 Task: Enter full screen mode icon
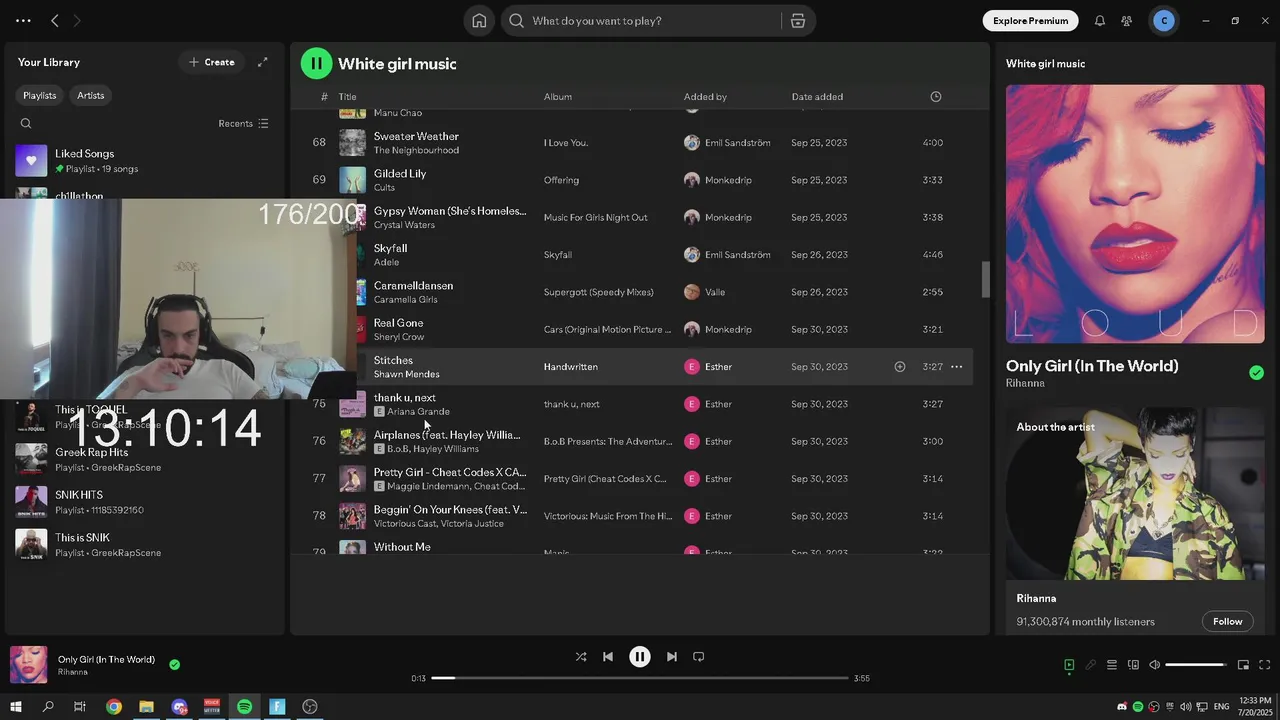pyautogui.click(x=1264, y=665)
